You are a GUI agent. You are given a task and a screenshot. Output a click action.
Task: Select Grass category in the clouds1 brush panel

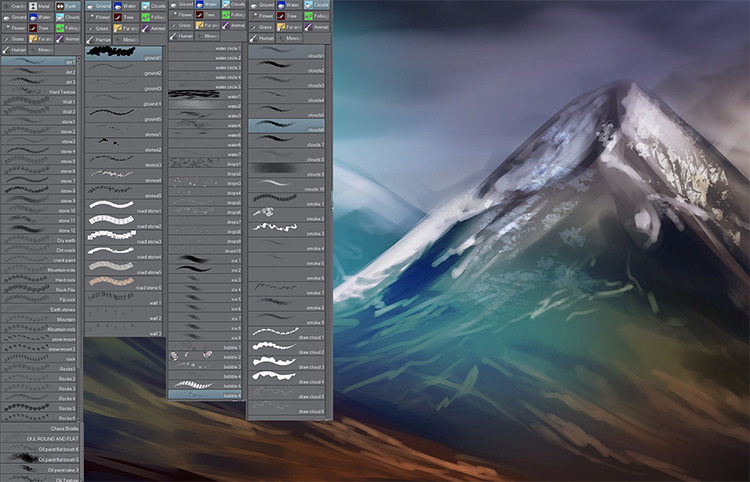pyautogui.click(x=262, y=27)
